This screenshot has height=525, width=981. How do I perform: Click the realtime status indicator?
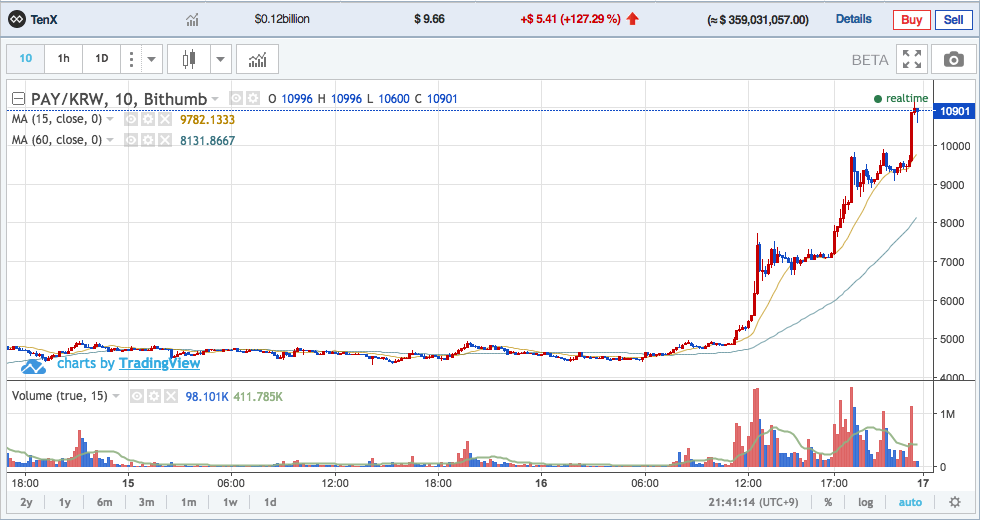coord(901,98)
